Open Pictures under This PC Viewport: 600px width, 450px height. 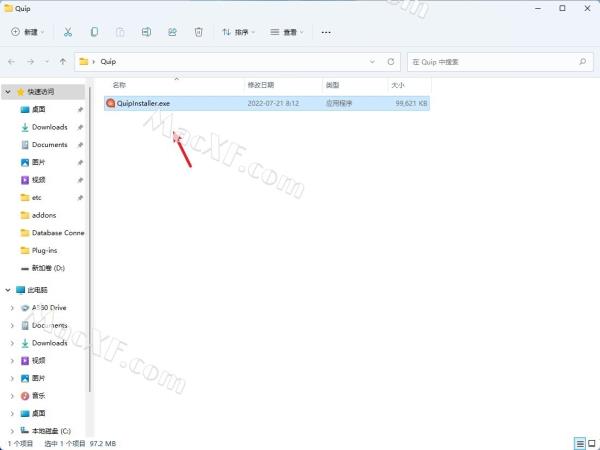tap(38, 378)
